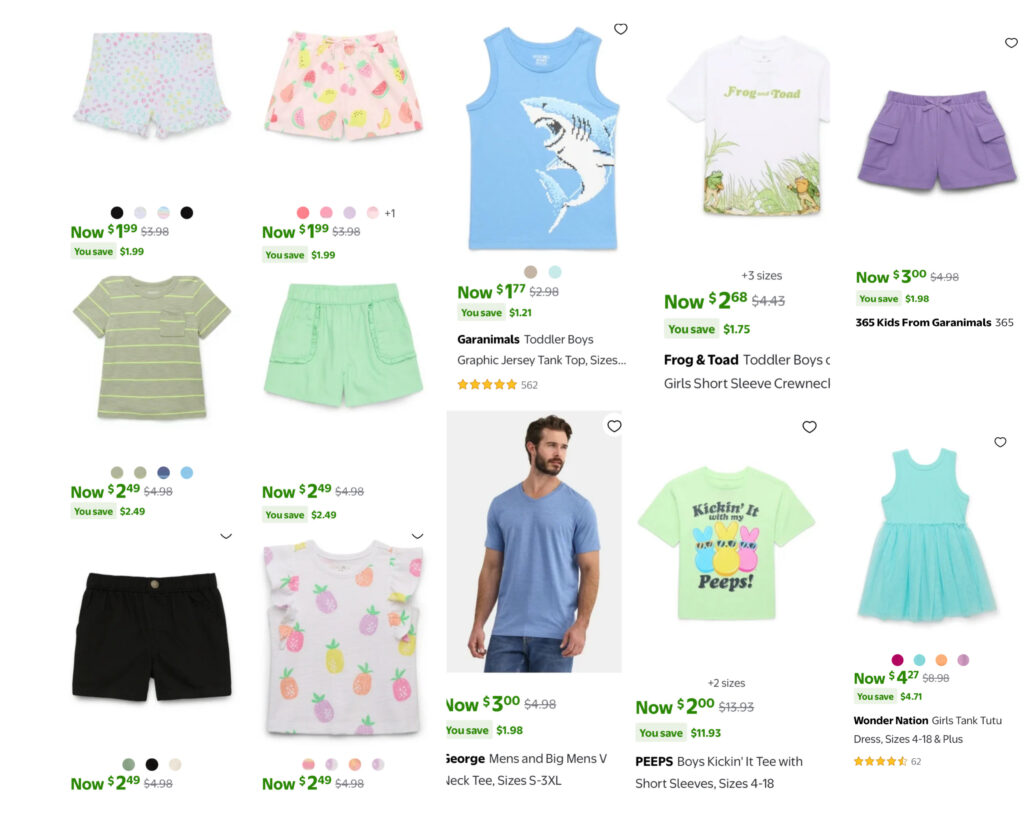
Task: Open Wonder Nation Girls Tank Tutu Dress link
Action: [x=927, y=729]
